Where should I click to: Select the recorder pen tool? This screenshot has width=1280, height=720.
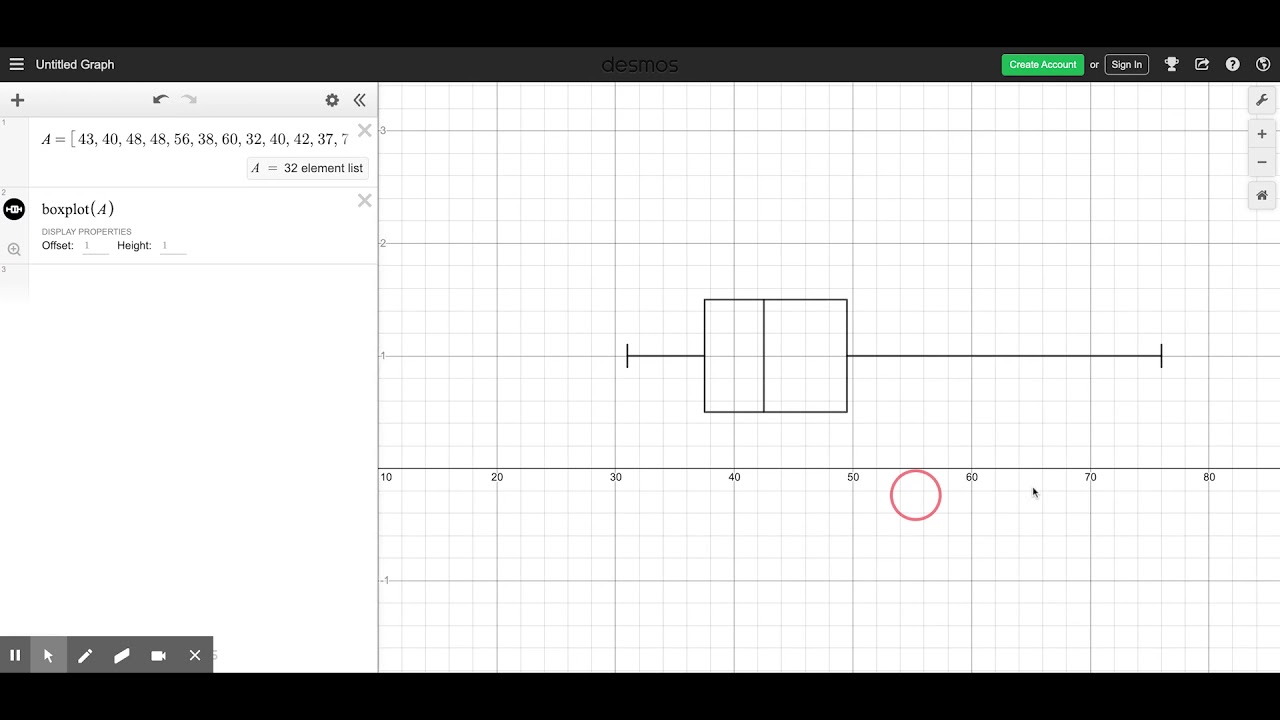[85, 655]
